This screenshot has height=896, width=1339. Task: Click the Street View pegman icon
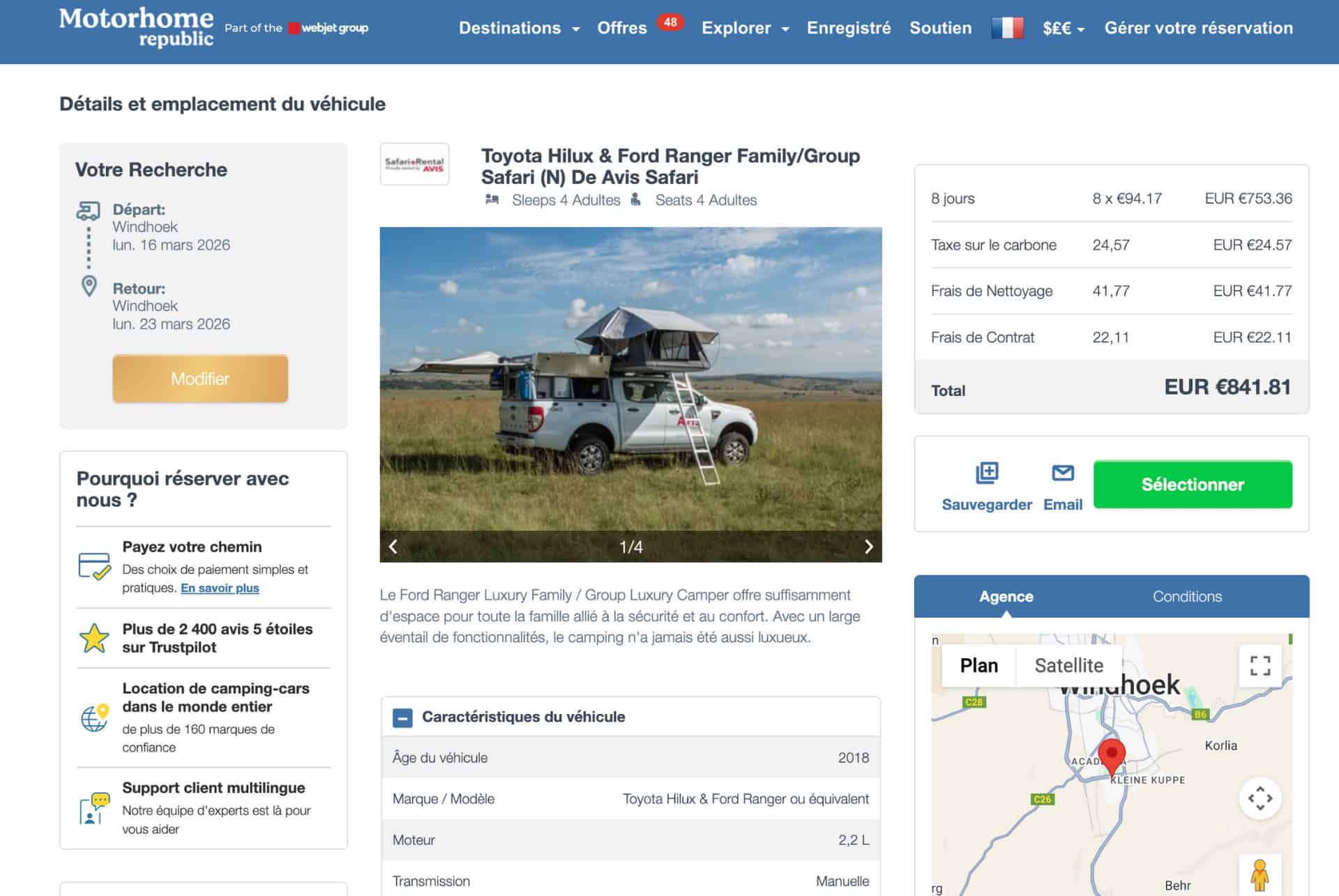1259,874
